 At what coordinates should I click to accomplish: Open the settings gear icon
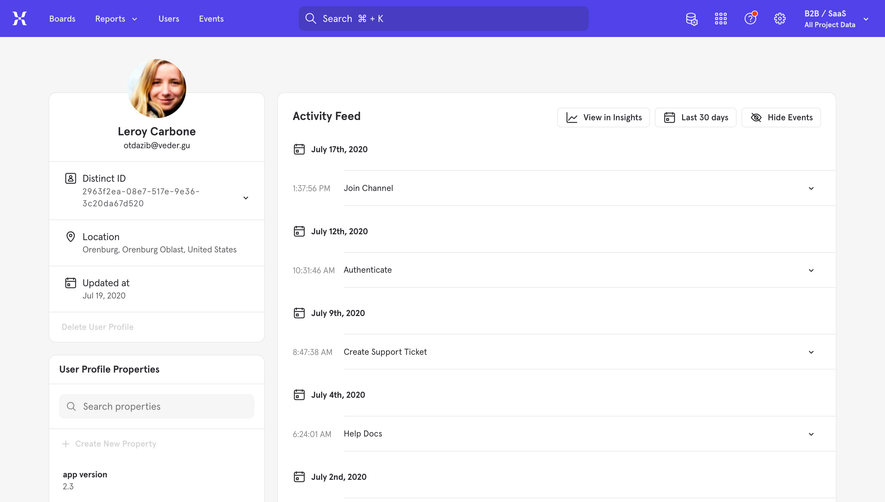click(x=779, y=19)
